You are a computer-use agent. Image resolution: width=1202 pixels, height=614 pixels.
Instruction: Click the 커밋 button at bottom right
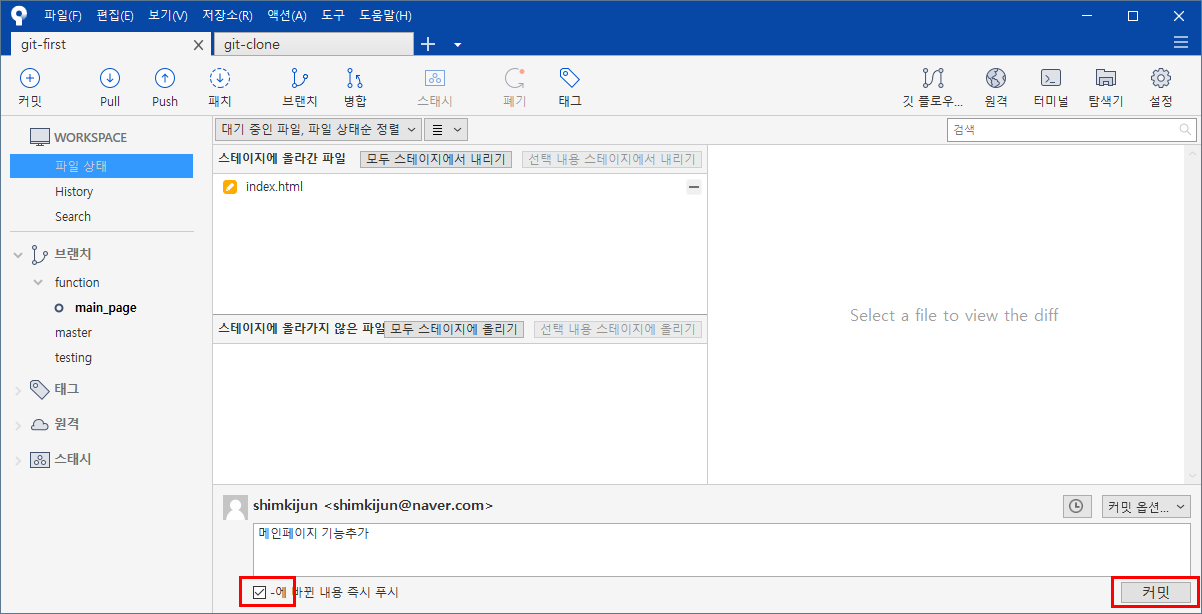(x=1155, y=592)
